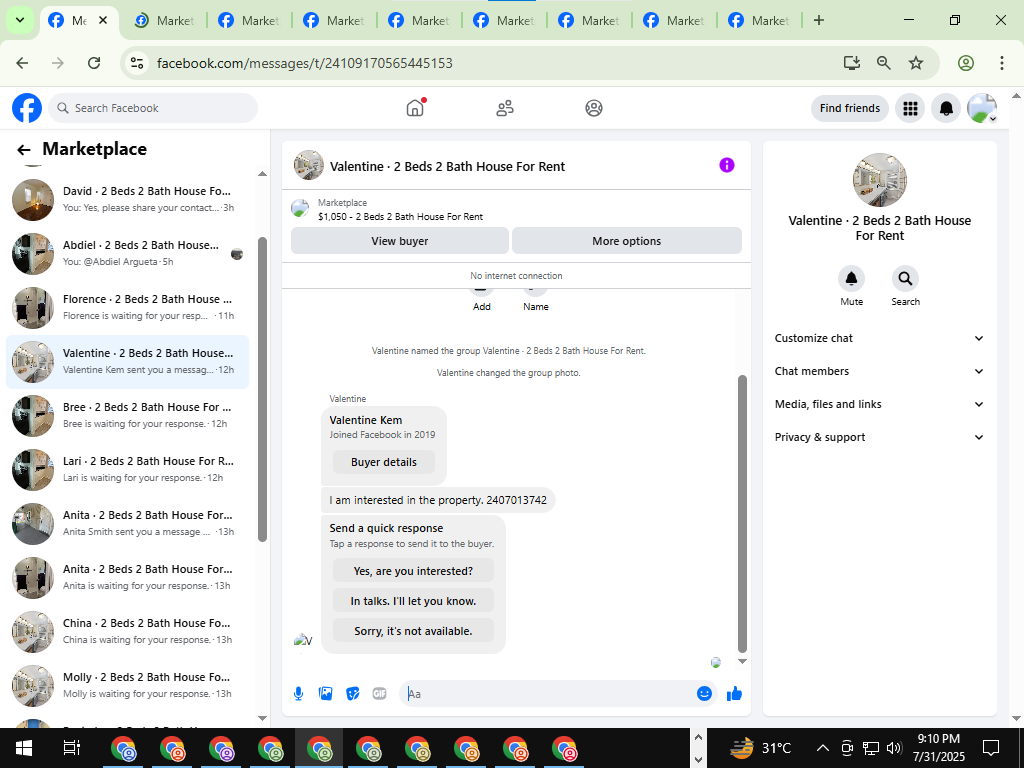The width and height of the screenshot is (1024, 768).
Task: Open browser zoom magnifier icon
Action: 884,63
